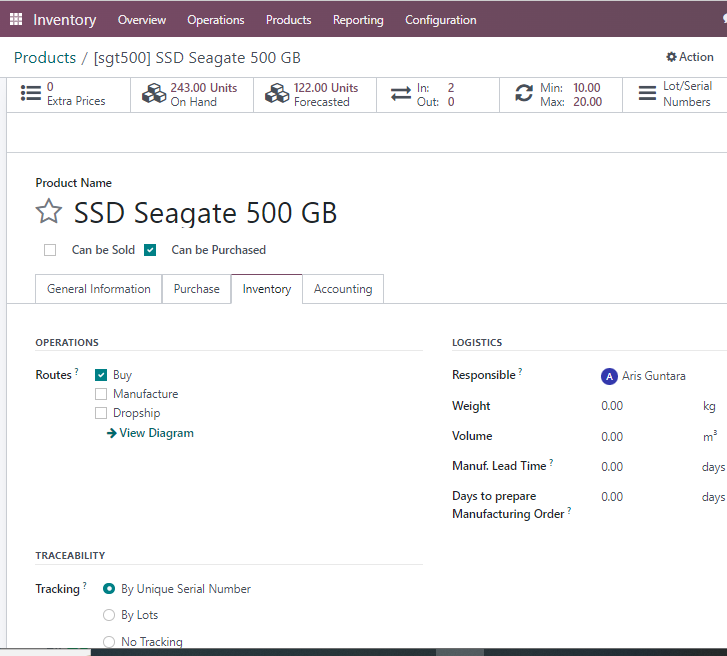Show help tooltip next to Routes
This screenshot has width=727, height=656.
pos(77,371)
